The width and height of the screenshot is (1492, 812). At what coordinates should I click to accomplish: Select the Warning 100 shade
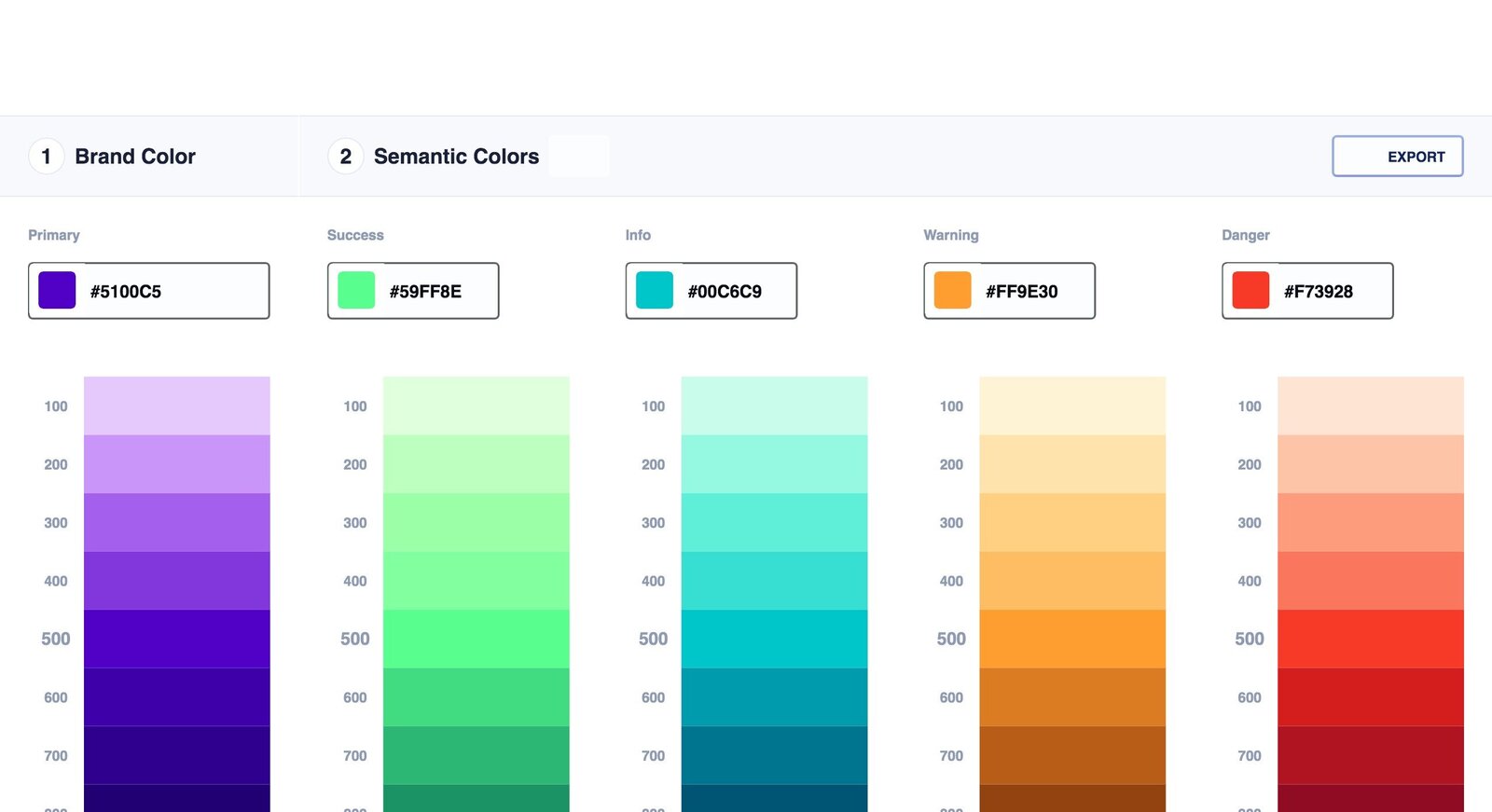click(x=1072, y=406)
